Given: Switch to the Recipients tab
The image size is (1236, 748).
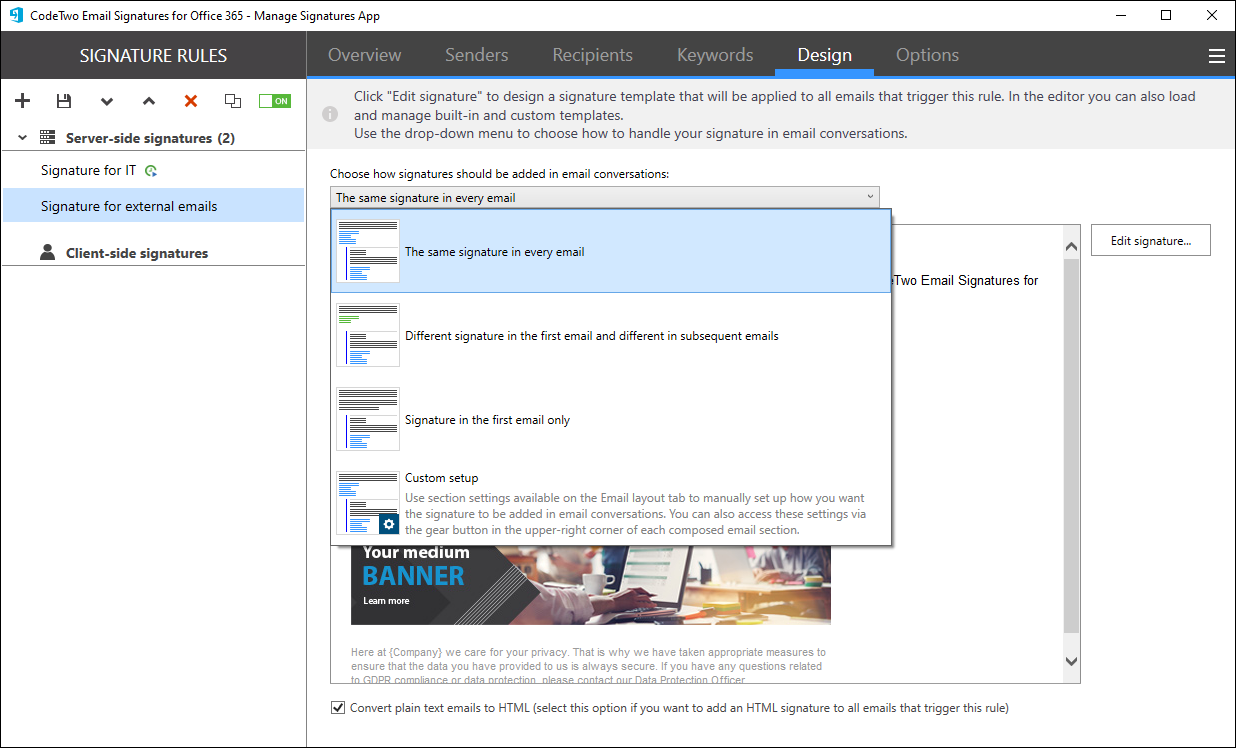Looking at the screenshot, I should point(593,55).
